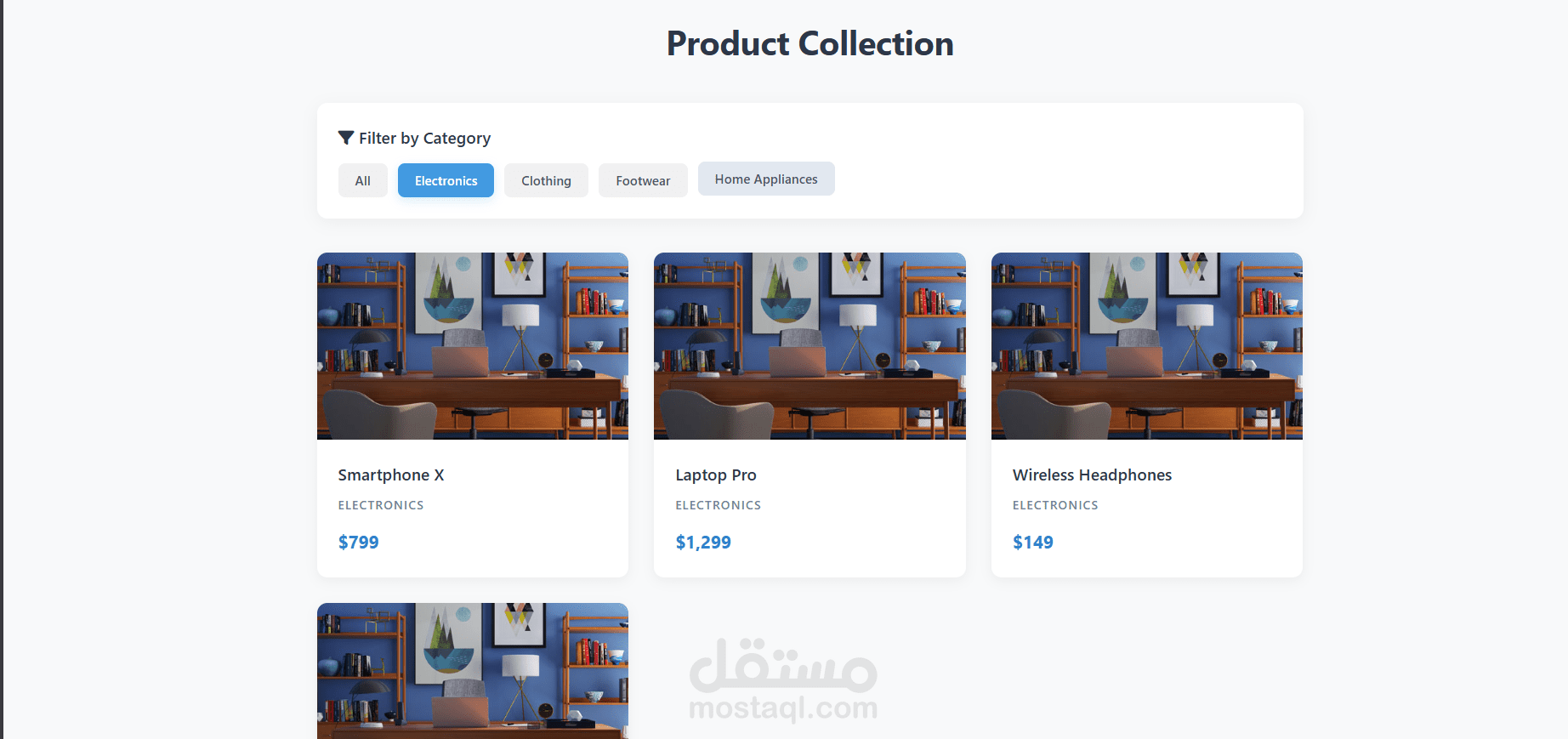Click the Smartphone X title

click(x=391, y=475)
